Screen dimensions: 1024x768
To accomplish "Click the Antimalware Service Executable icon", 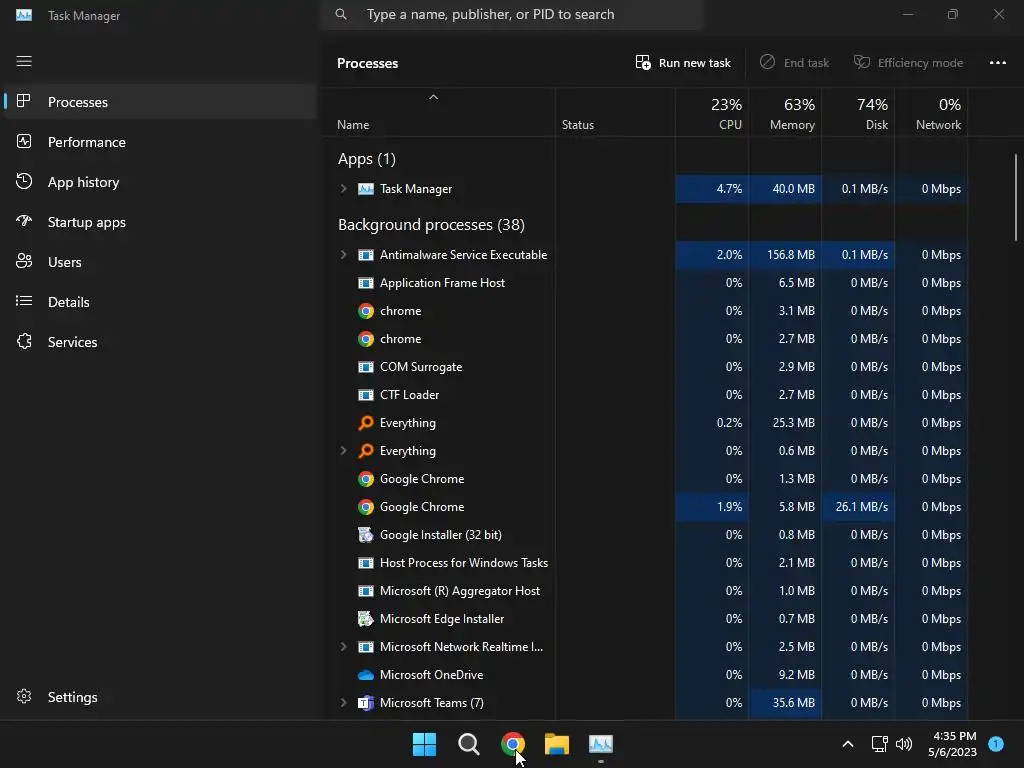I will [366, 255].
